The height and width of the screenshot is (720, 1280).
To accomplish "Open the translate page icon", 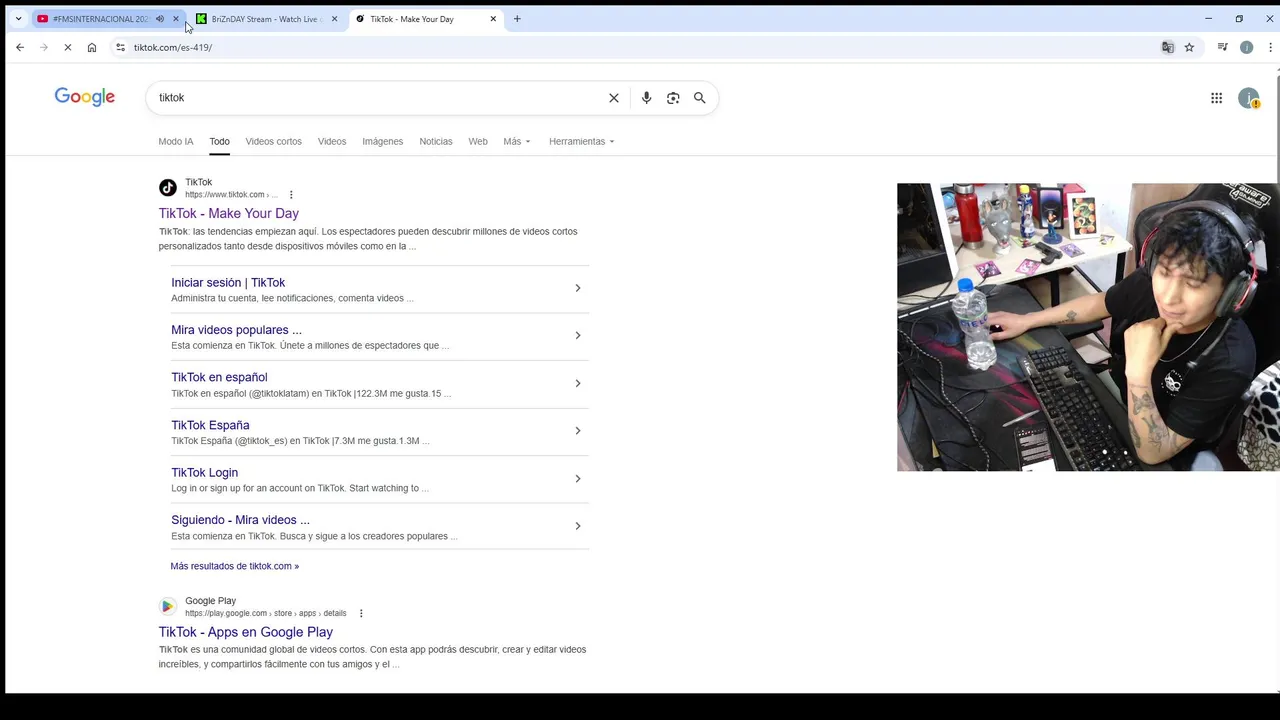I will point(1167,47).
